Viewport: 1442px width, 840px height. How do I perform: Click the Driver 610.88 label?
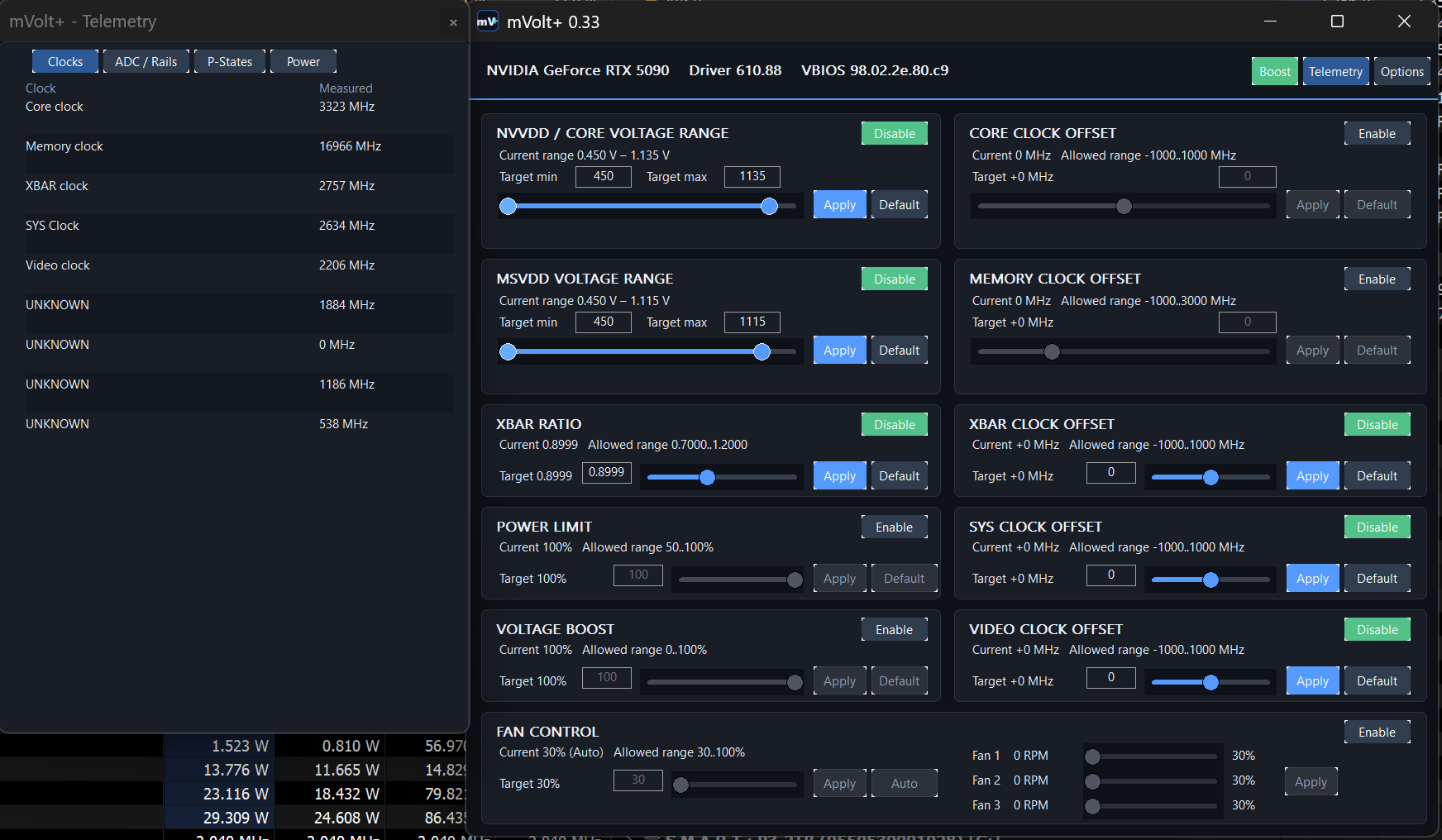(735, 70)
